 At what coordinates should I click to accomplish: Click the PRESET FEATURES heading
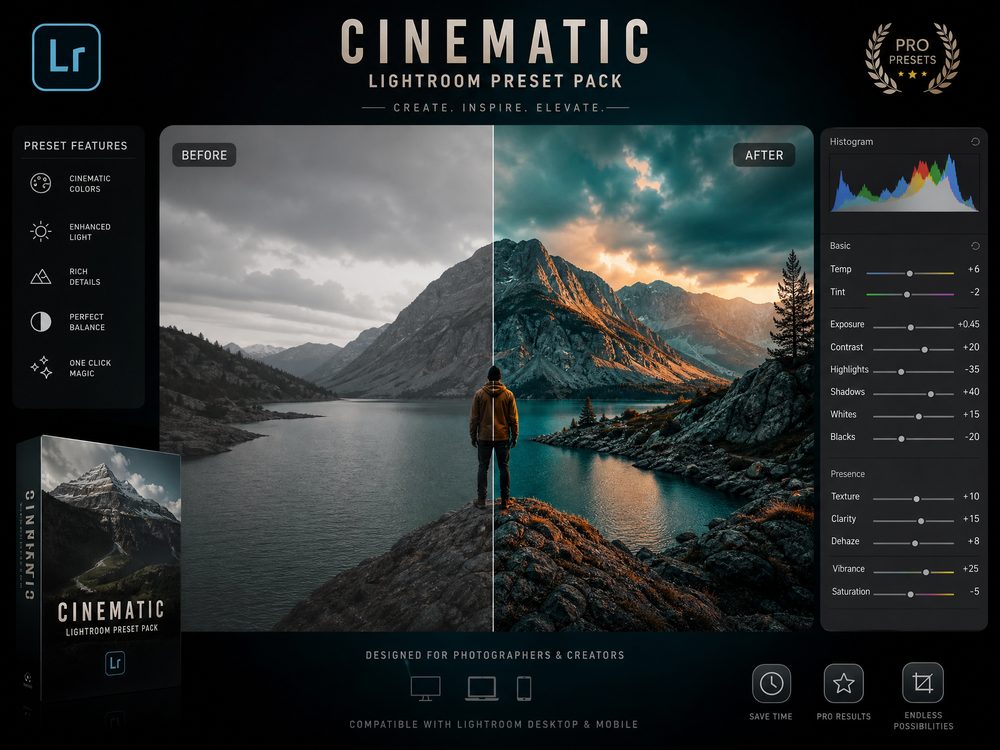[75, 145]
